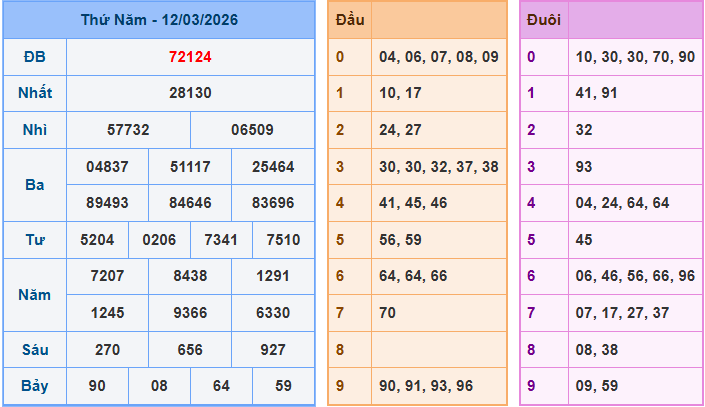
Task: Select seventh prize number 59
Action: click(283, 386)
